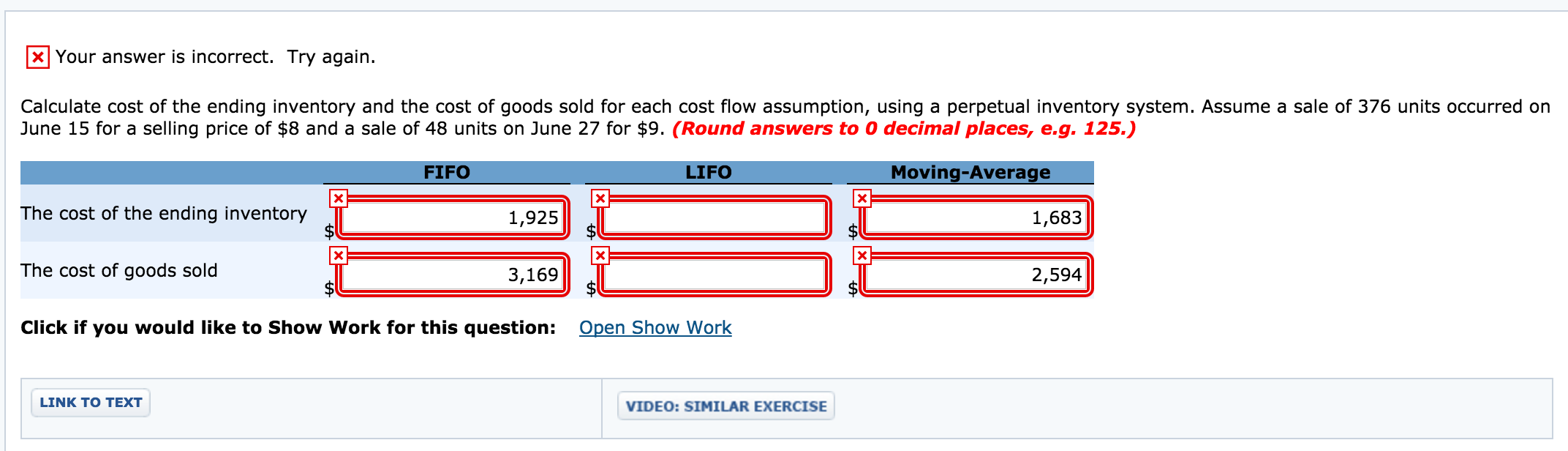Click the red X above the Moving-Average cost of goods sold field
Screen dimensions: 1568x451
pyautogui.click(x=862, y=255)
